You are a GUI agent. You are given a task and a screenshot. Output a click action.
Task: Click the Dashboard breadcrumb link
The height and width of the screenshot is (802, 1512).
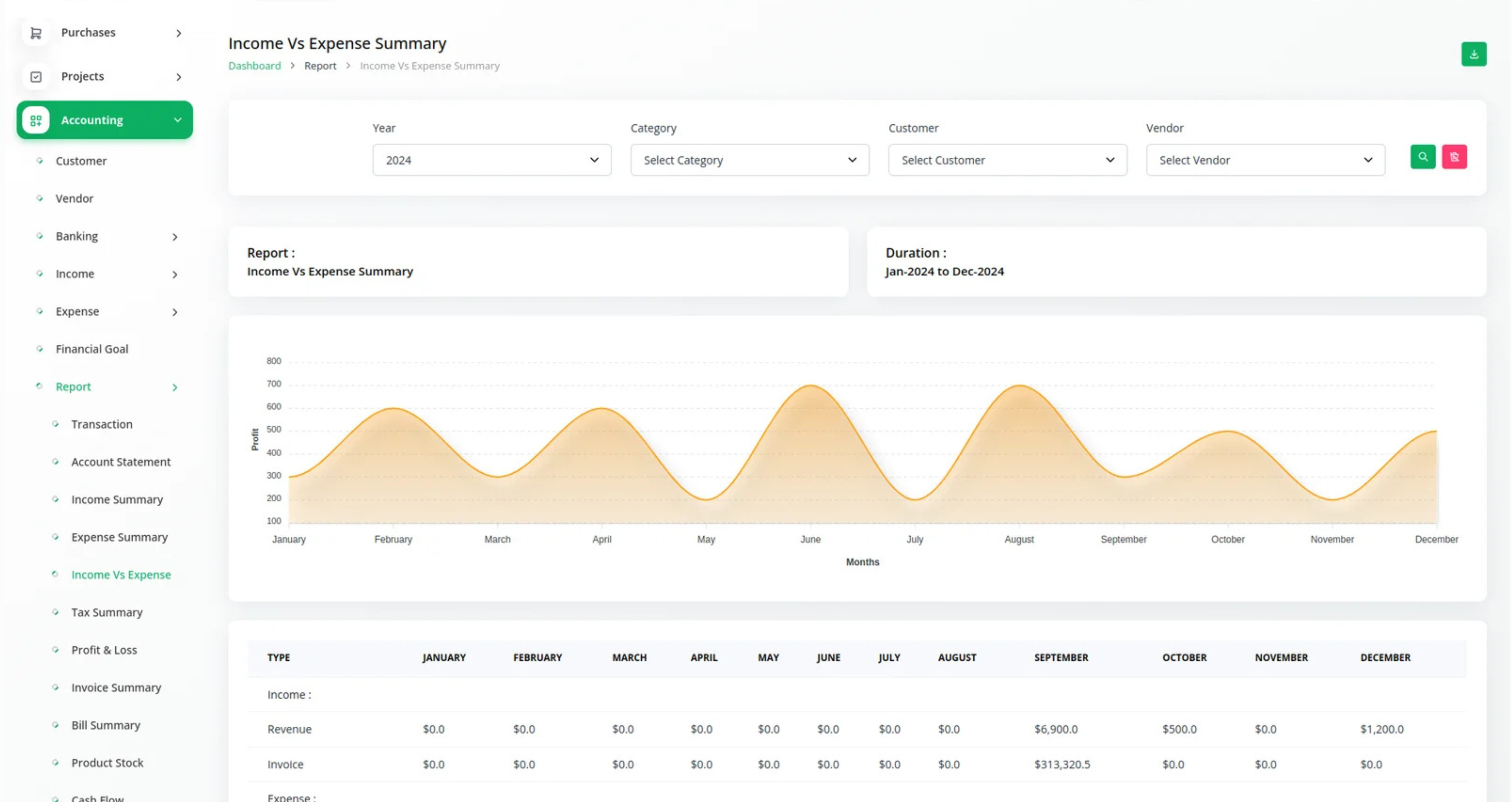pyautogui.click(x=254, y=66)
